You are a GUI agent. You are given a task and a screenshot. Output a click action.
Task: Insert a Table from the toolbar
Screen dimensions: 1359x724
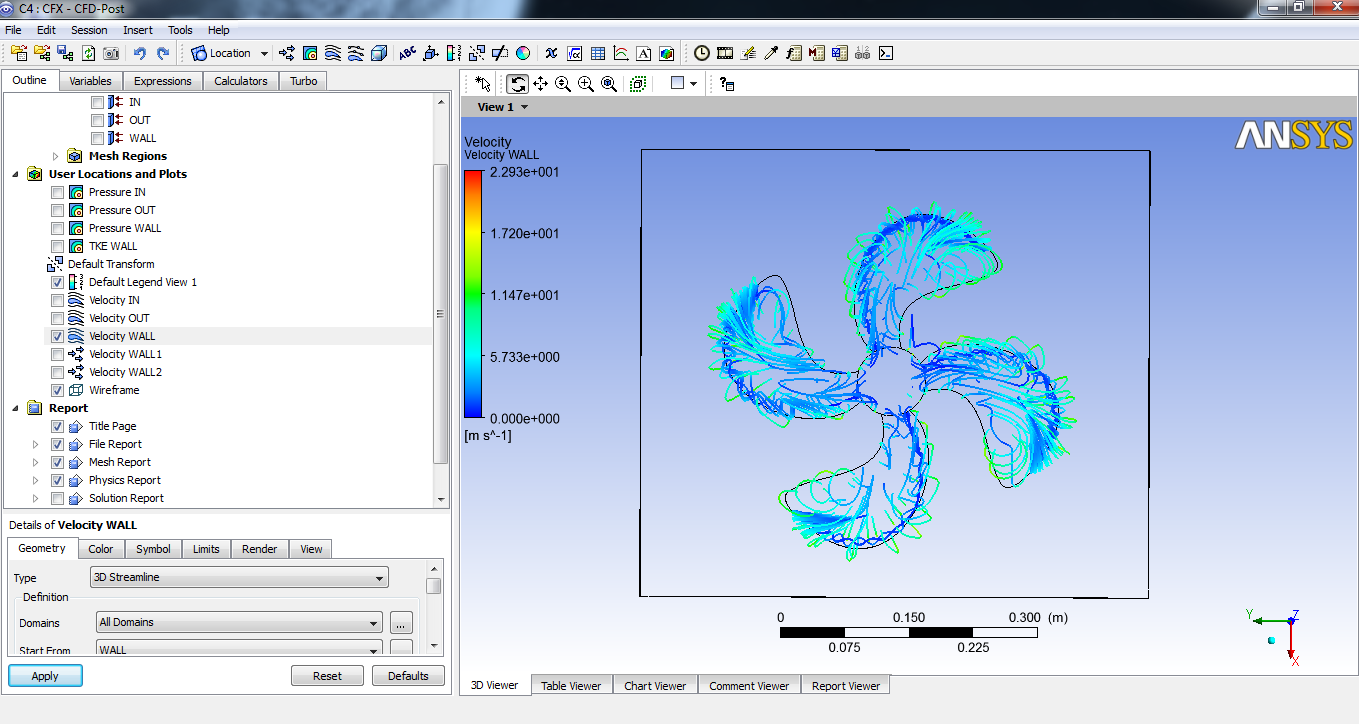pos(597,53)
